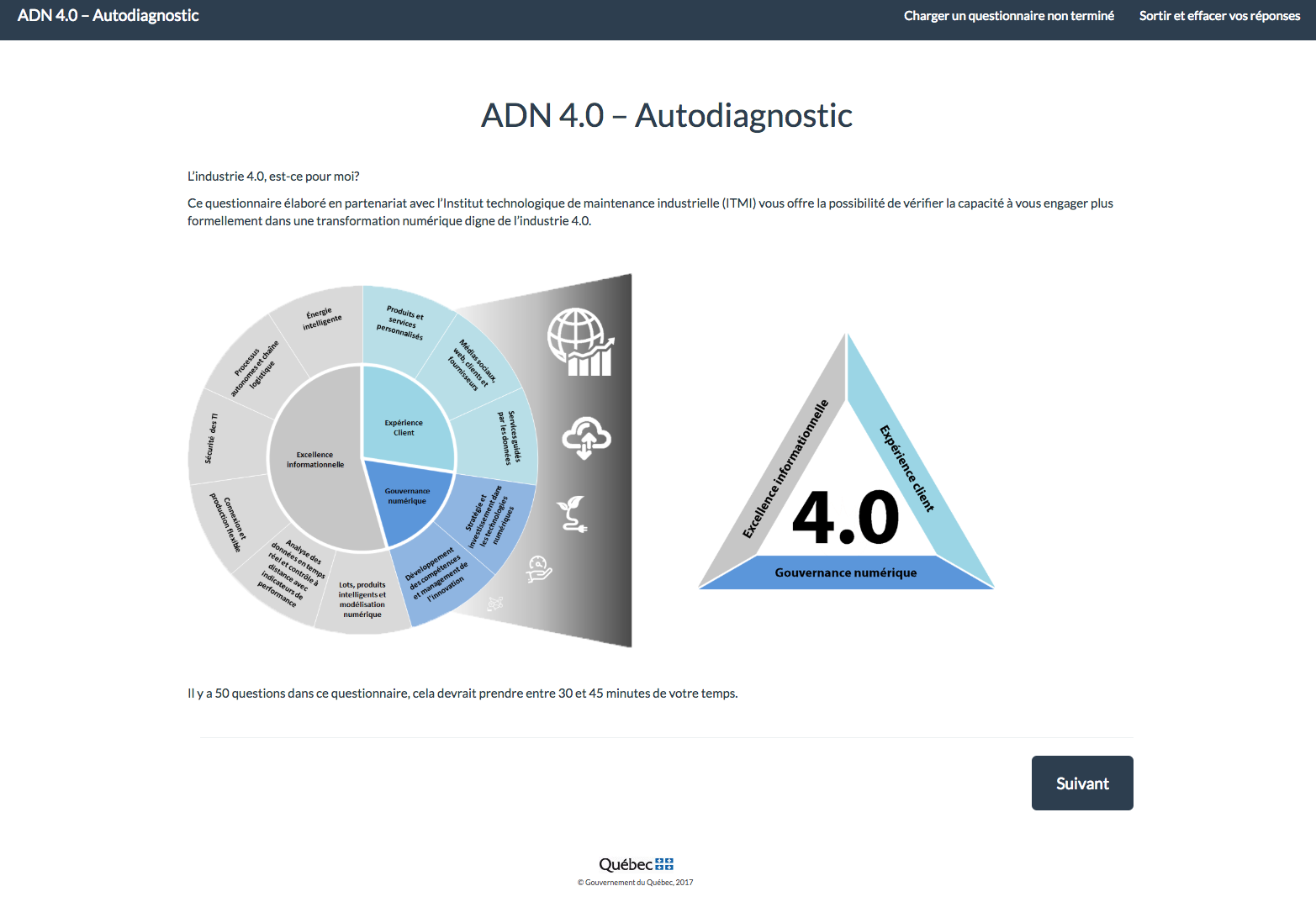1316x902 pixels.
Task: Click the globe with bar chart icon
Action: (x=581, y=341)
